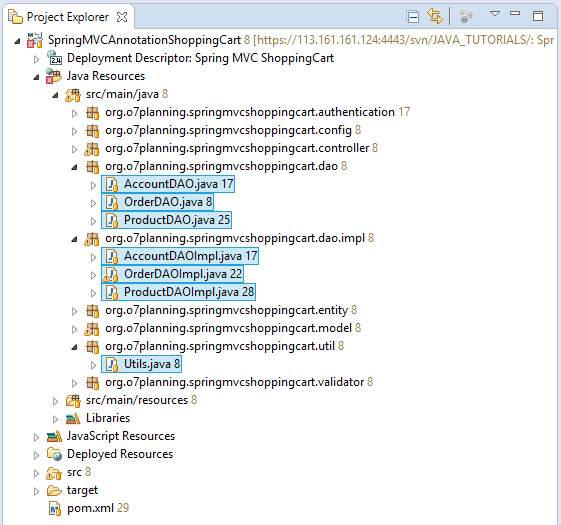Click the Deployed Resources folder icon
This screenshot has width=561, height=525.
[54, 454]
